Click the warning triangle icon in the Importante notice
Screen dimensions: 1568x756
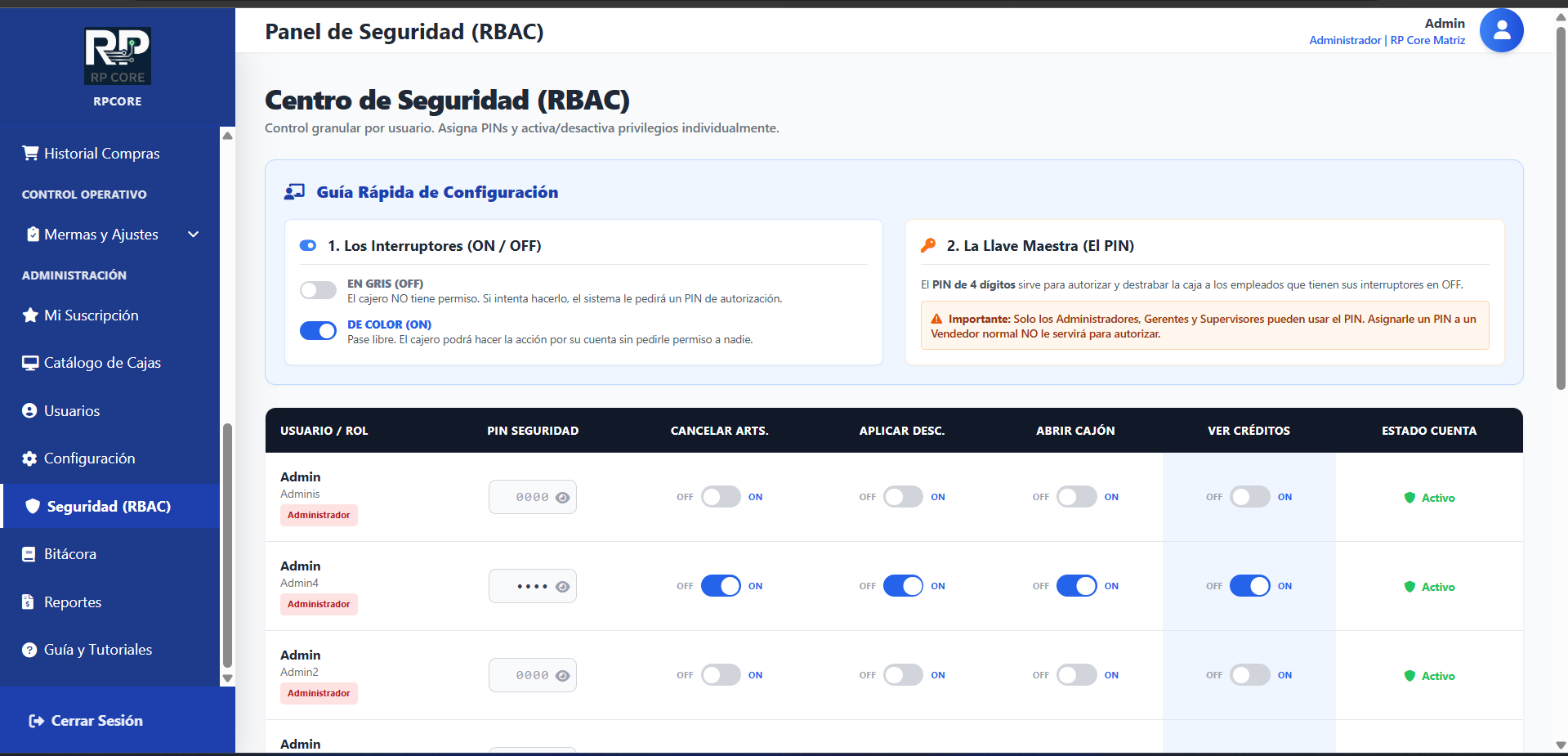[937, 319]
